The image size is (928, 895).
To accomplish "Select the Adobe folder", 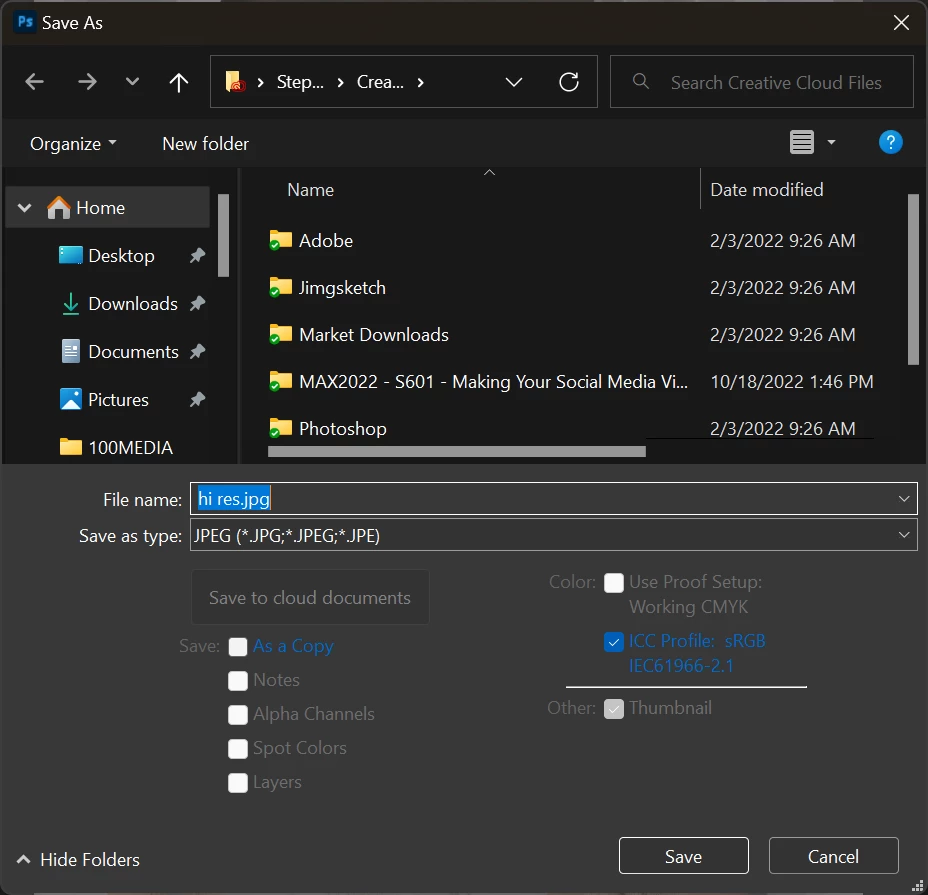I will pyautogui.click(x=326, y=241).
